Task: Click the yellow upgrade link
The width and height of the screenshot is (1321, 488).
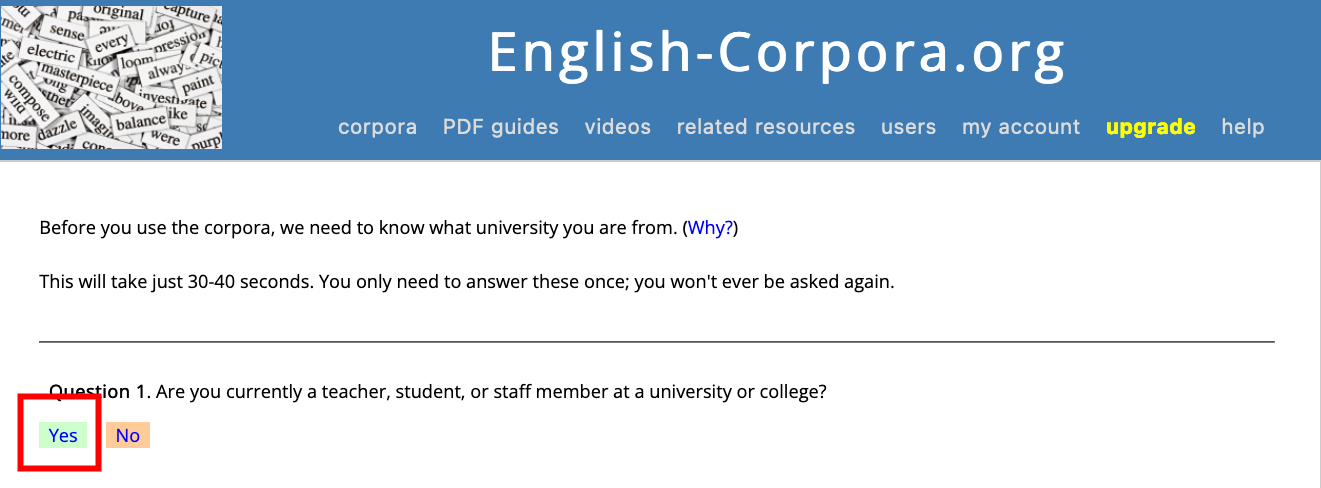Action: pyautogui.click(x=1151, y=127)
